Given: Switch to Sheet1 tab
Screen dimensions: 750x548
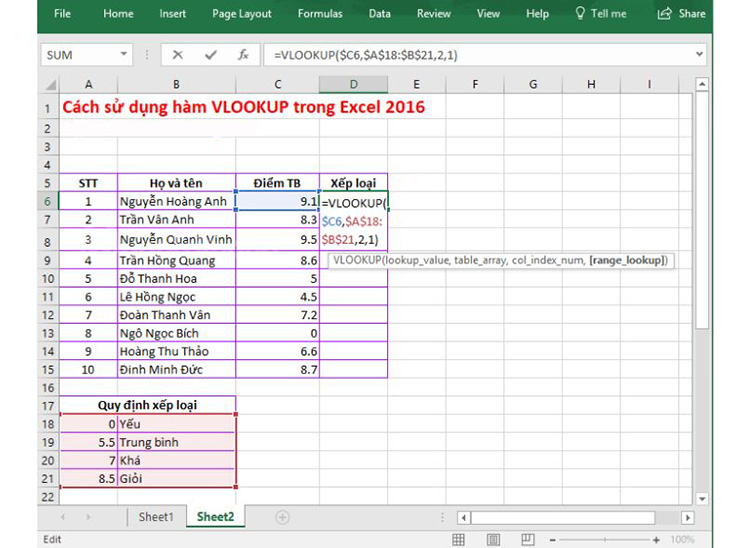Looking at the screenshot, I should point(155,517).
